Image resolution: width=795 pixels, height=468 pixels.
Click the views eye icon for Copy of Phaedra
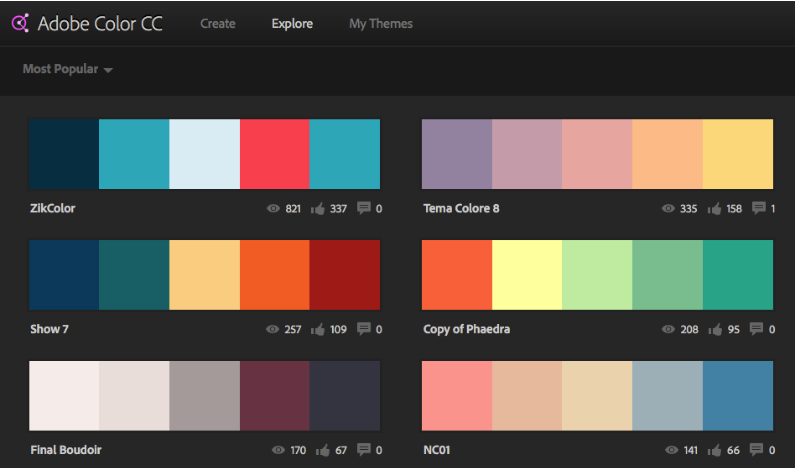click(x=668, y=330)
